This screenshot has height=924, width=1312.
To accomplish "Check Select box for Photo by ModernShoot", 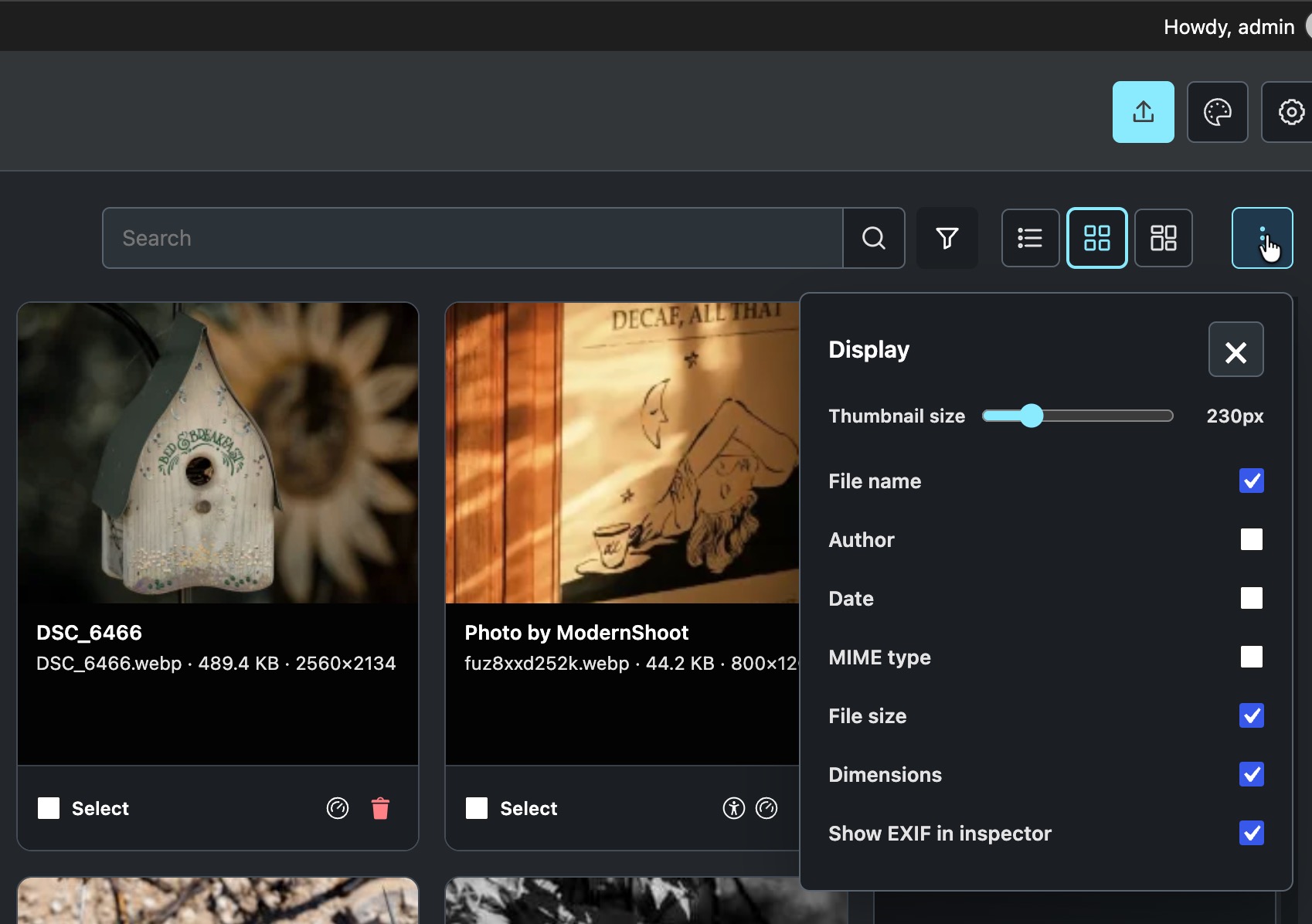I will tap(477, 808).
